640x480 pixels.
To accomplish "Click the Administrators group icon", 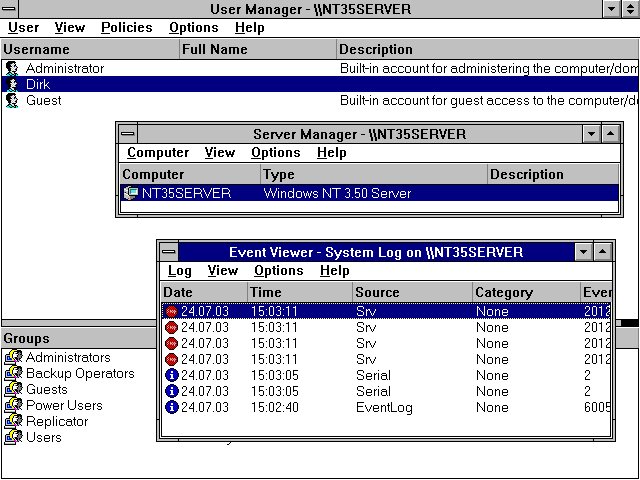I will (x=13, y=358).
